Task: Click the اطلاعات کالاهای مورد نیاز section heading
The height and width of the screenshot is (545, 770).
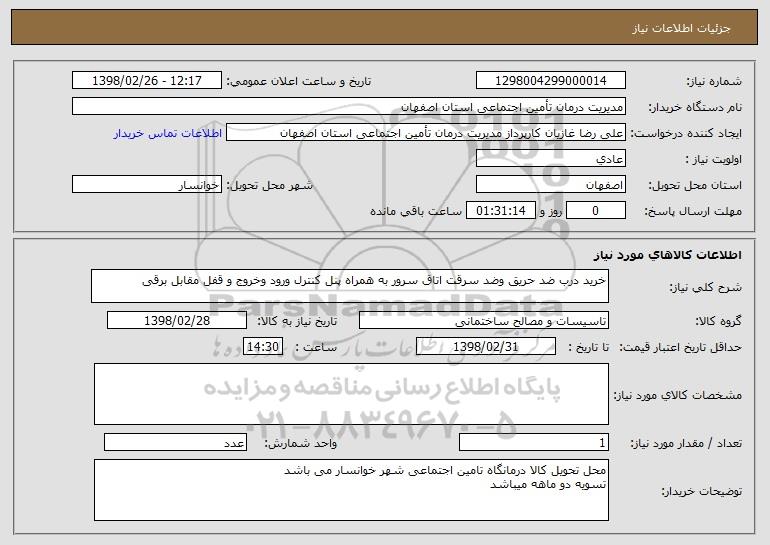Action: [667, 255]
